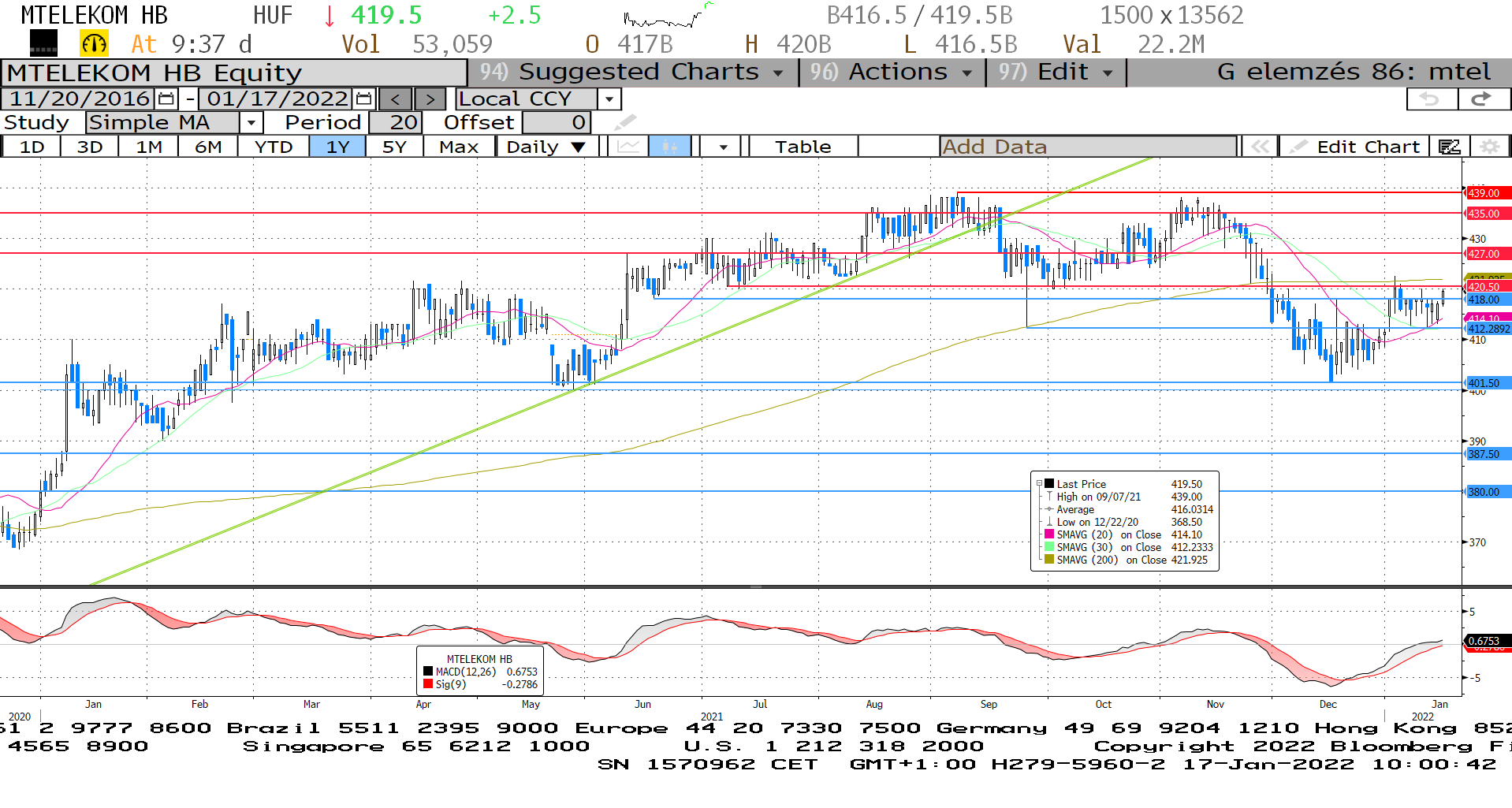Click the intraday sparkline mini chart
This screenshot has height=808, width=1512.
click(668, 16)
